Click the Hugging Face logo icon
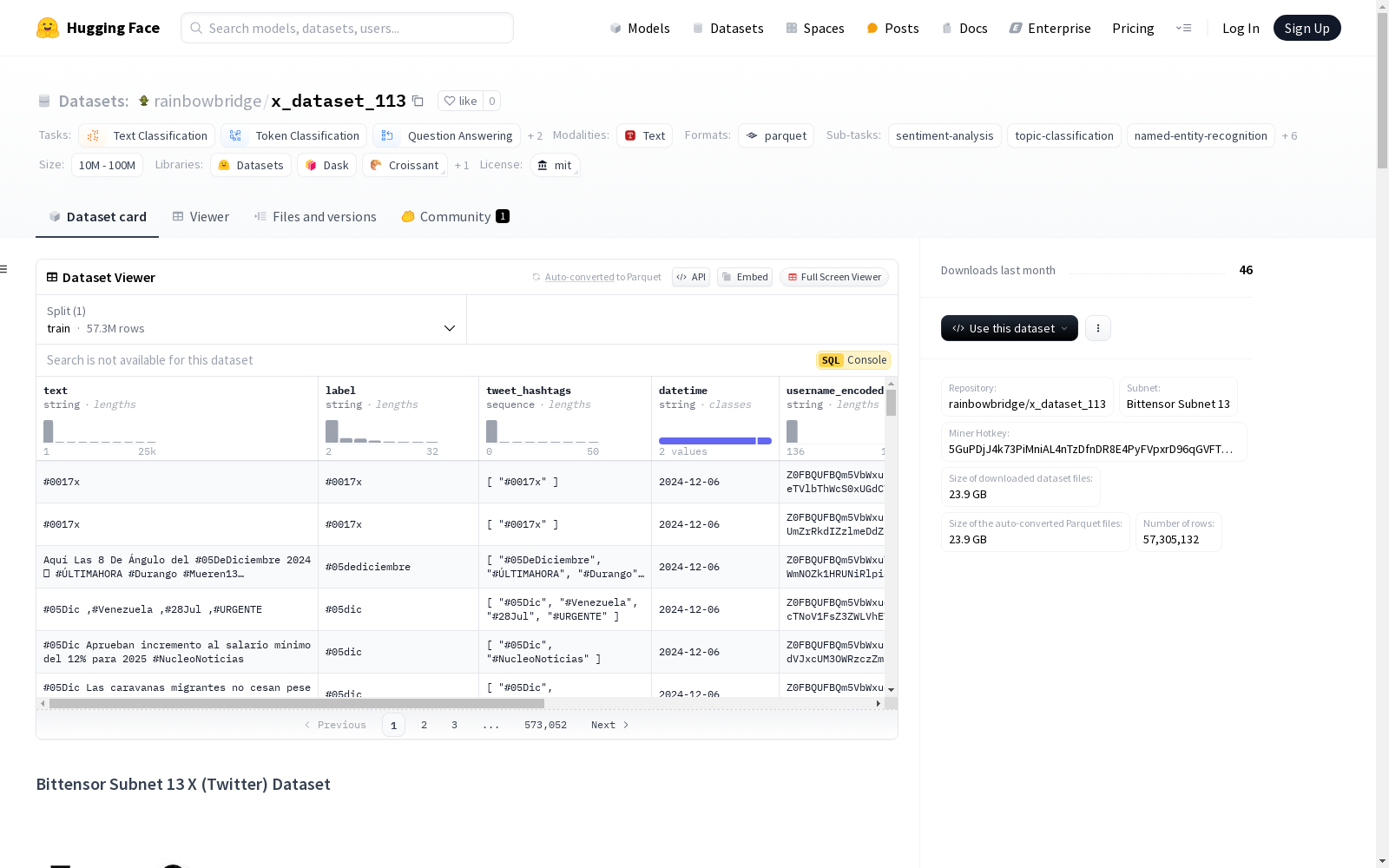 click(x=48, y=28)
